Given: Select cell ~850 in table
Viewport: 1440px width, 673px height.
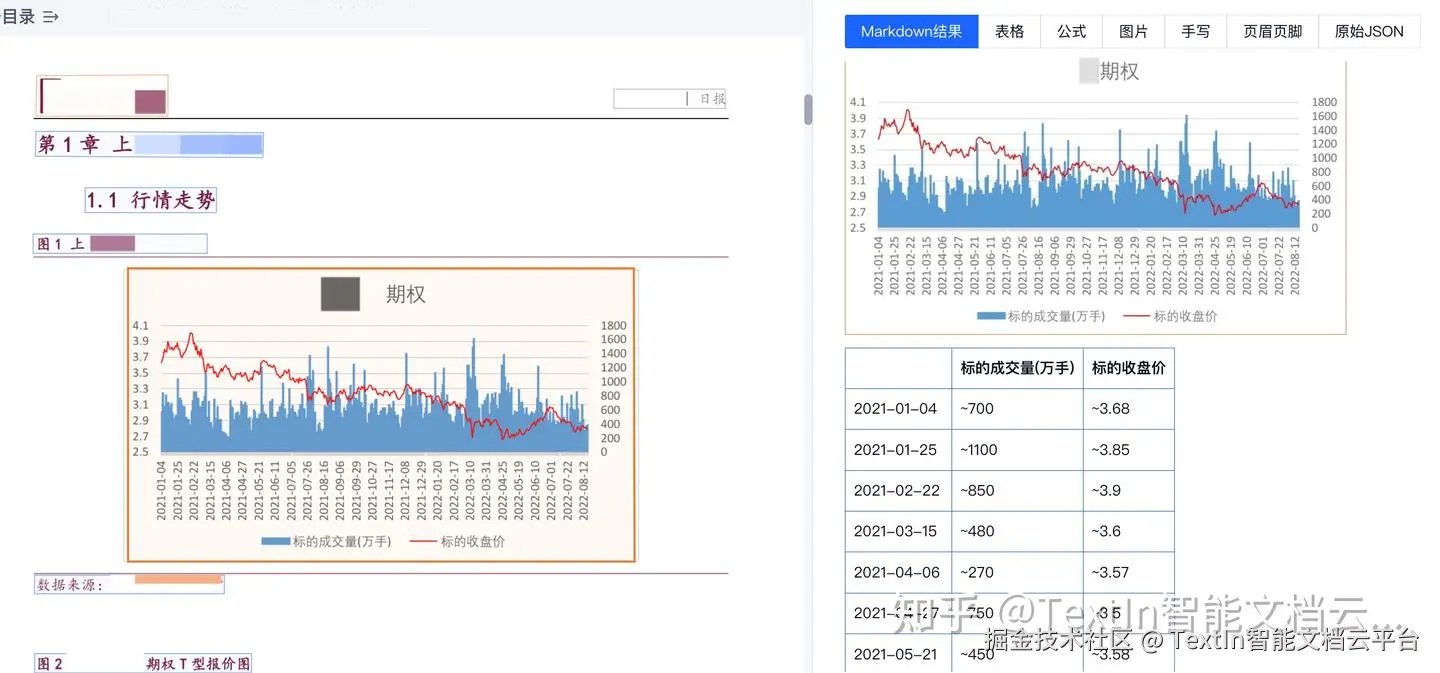Looking at the screenshot, I should coord(1017,491).
